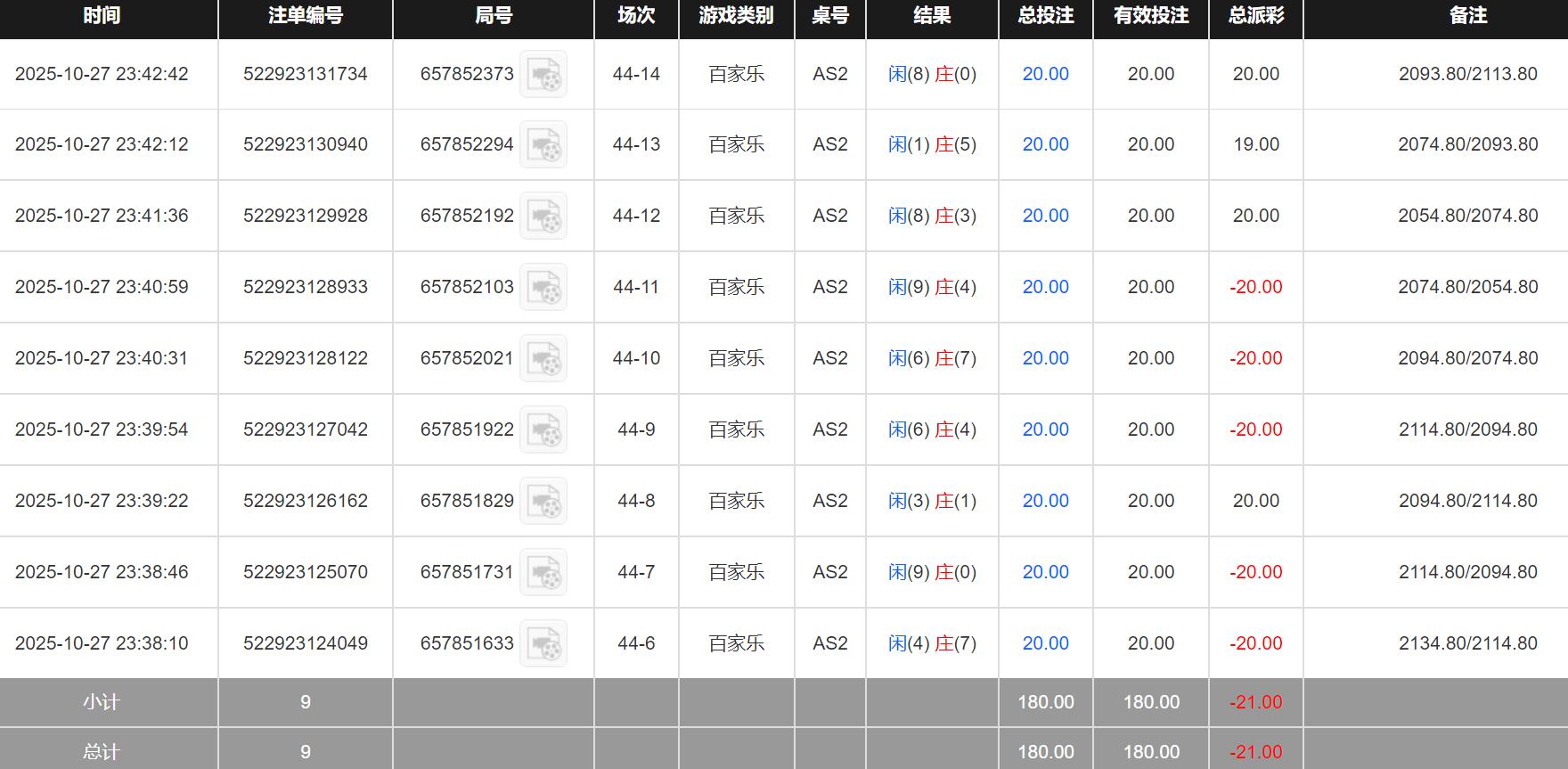View video replay of round 657852021
The width and height of the screenshot is (1568, 769).
pyautogui.click(x=543, y=359)
